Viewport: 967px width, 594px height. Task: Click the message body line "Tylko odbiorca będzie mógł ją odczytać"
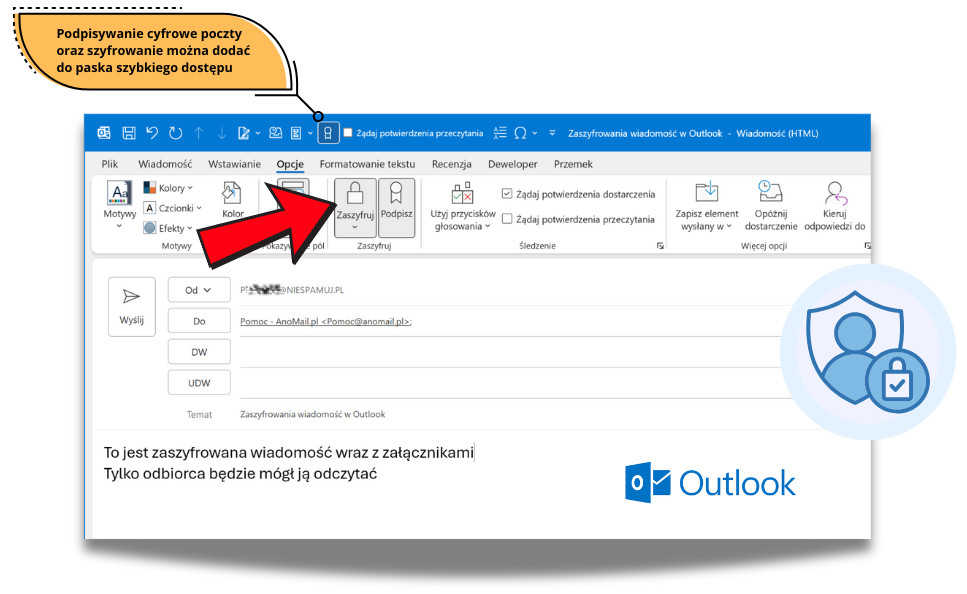(x=240, y=474)
